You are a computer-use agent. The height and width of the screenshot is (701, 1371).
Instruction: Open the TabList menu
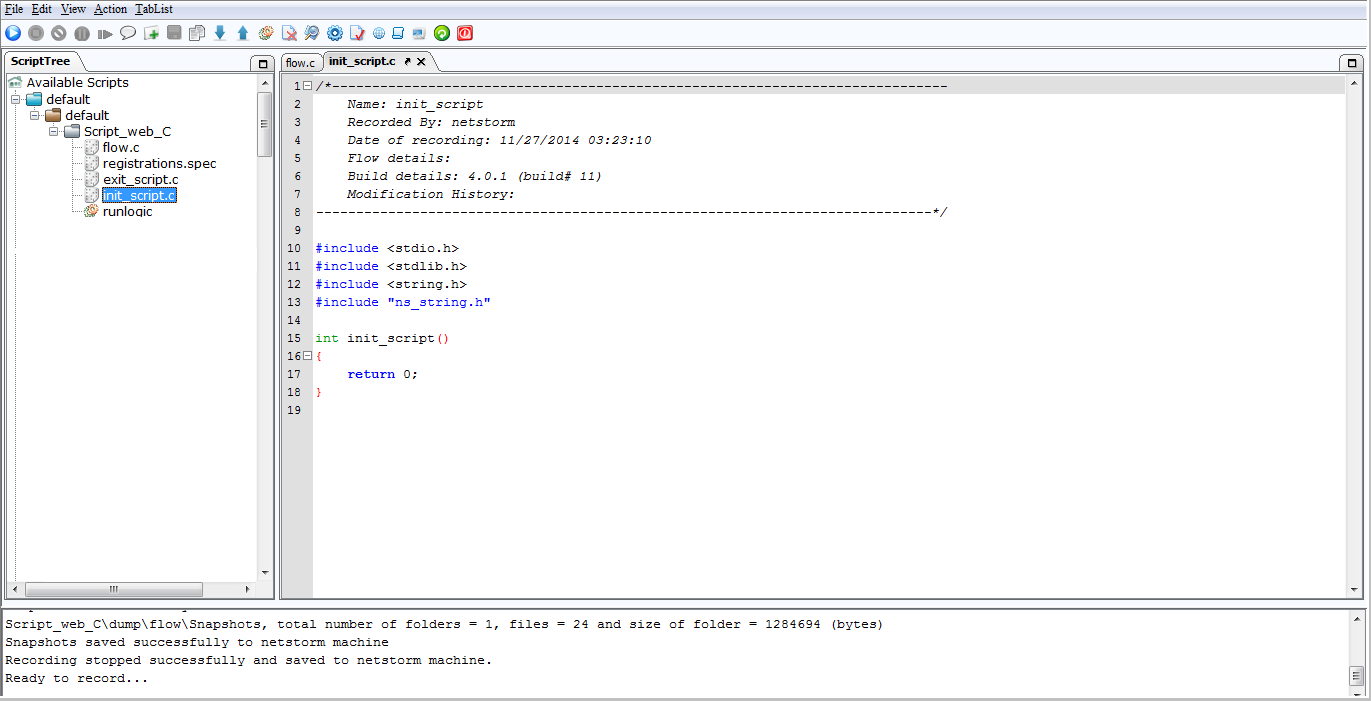pyautogui.click(x=154, y=9)
